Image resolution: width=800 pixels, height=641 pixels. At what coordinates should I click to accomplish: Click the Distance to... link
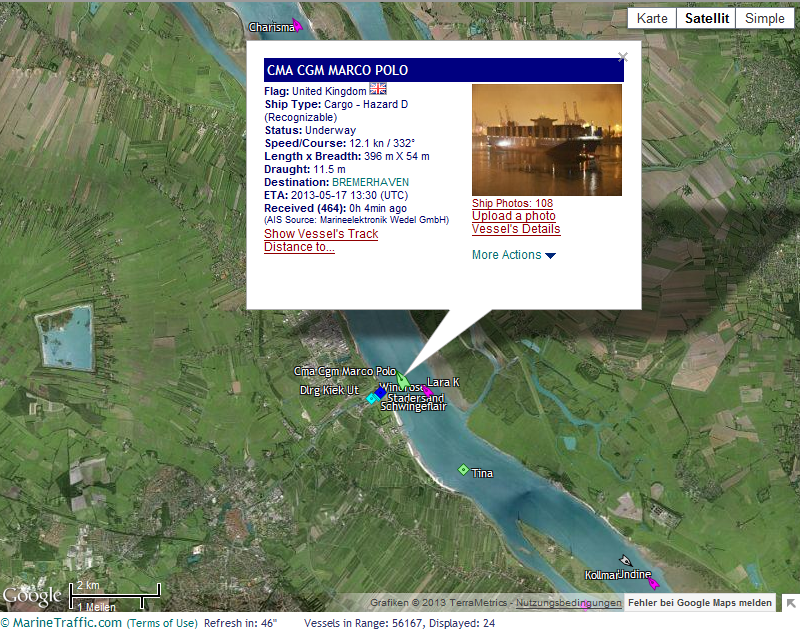(x=299, y=247)
